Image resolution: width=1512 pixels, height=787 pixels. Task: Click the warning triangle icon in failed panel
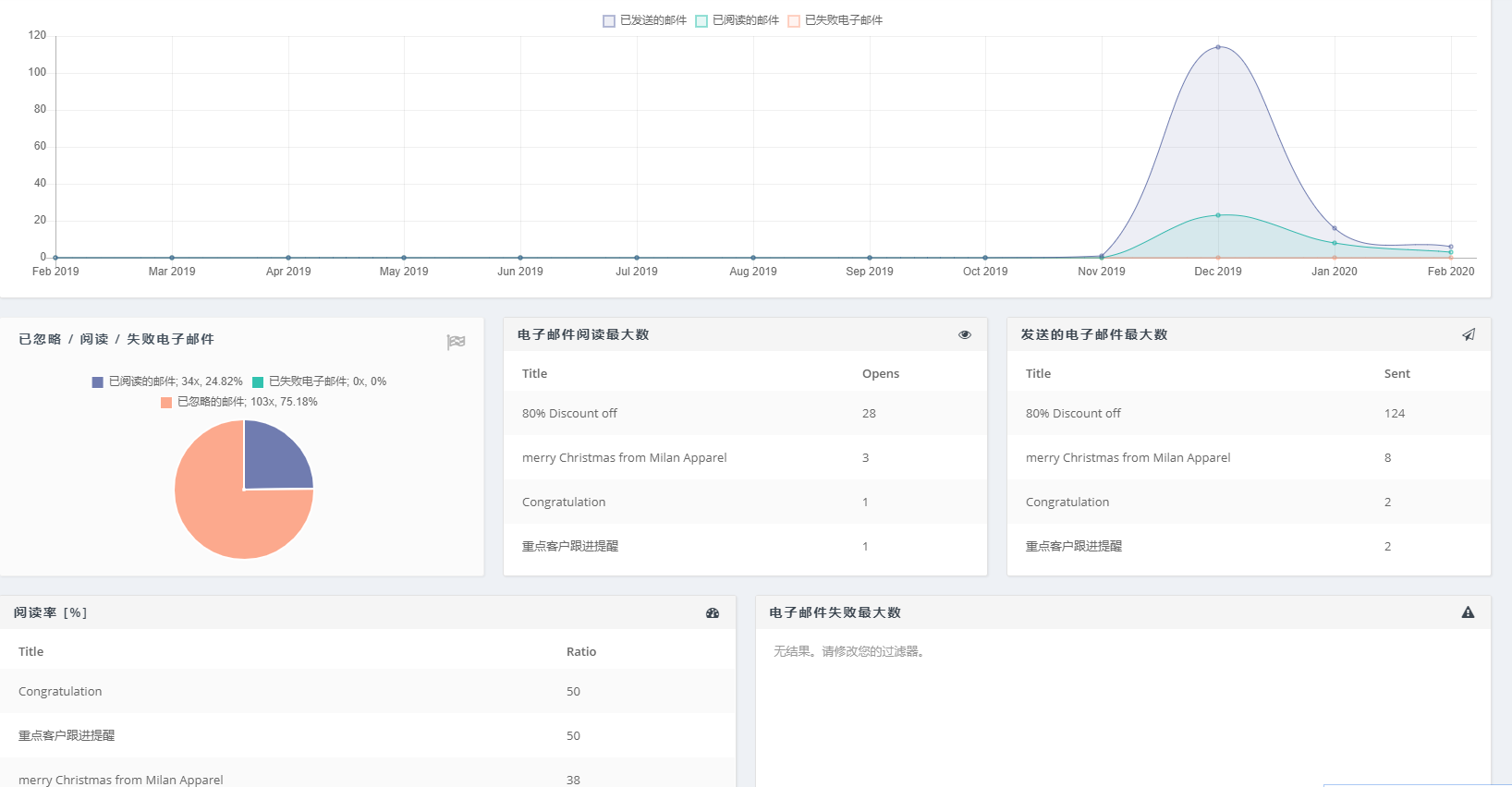pos(1468,612)
